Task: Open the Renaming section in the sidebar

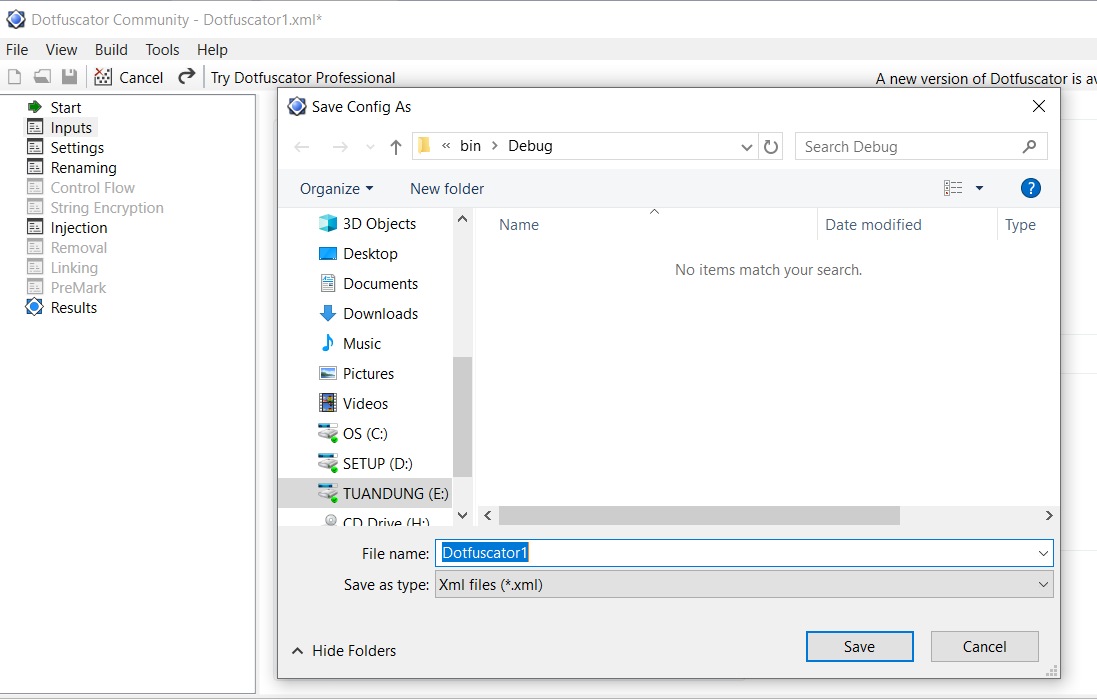Action: pyautogui.click(x=83, y=168)
